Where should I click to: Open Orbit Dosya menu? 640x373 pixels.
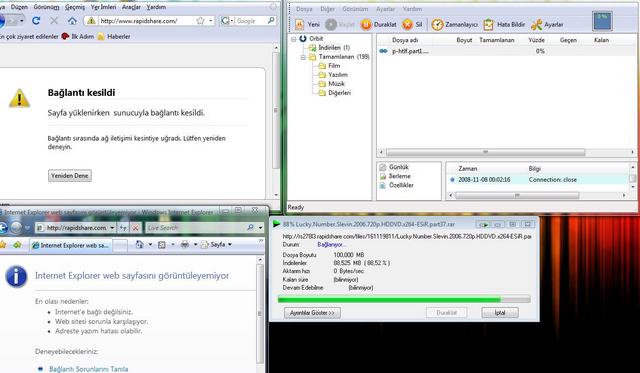[304, 9]
